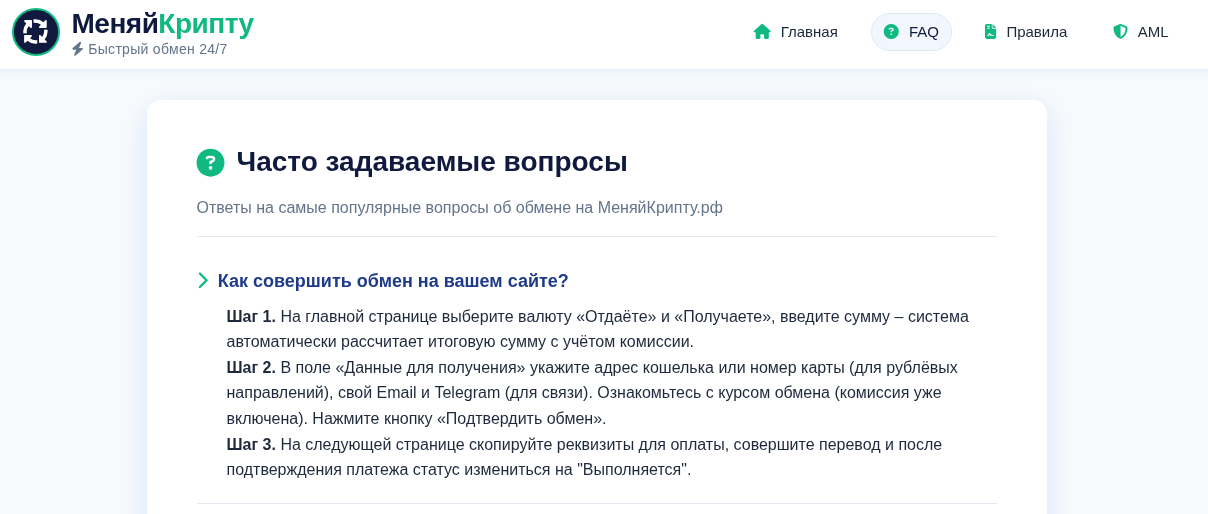
Task: Click the home icon beside Главная
Action: 762,32
